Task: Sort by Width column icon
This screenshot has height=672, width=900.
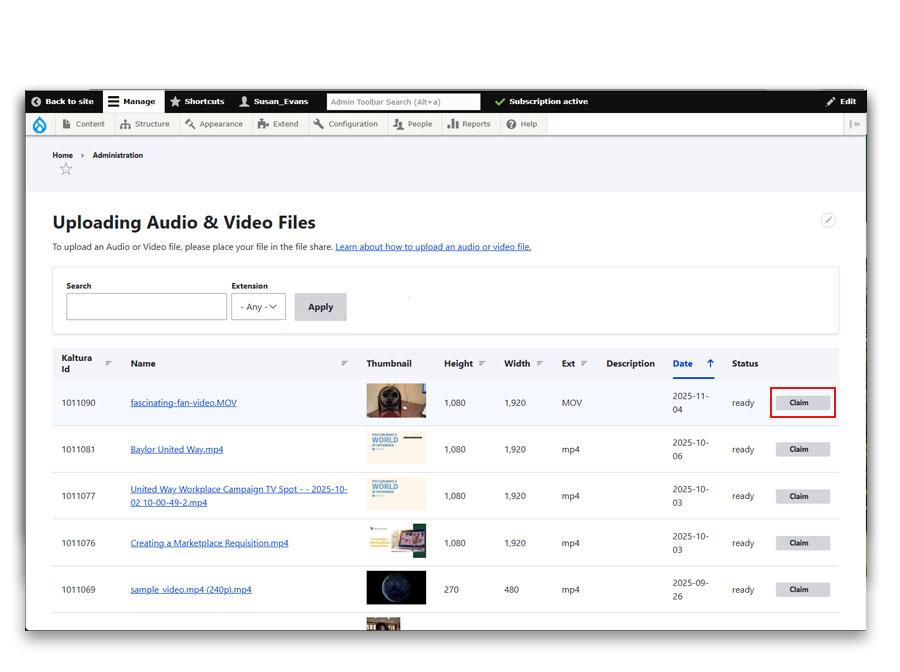Action: (540, 363)
